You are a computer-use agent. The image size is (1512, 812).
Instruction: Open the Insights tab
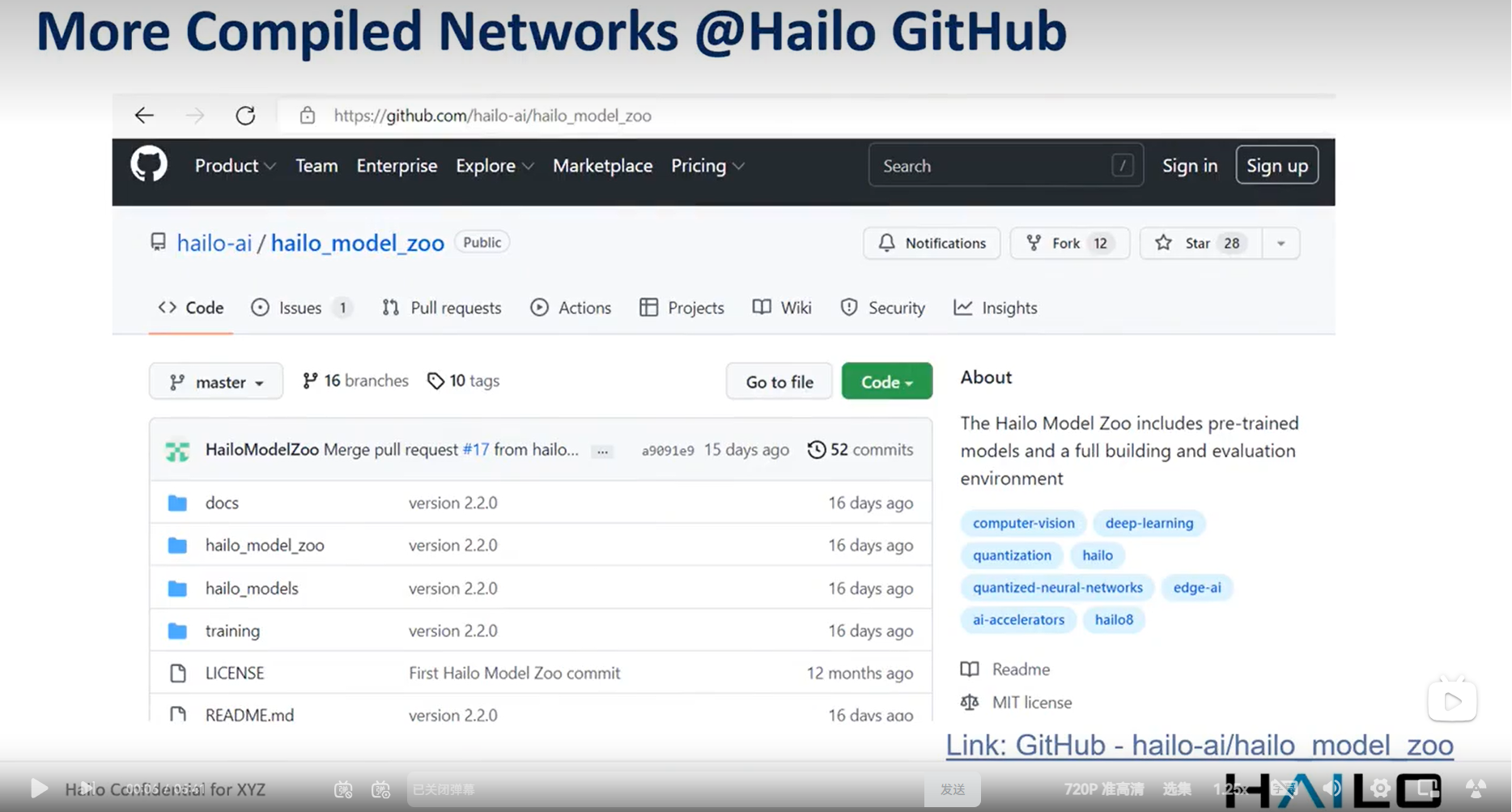(996, 308)
